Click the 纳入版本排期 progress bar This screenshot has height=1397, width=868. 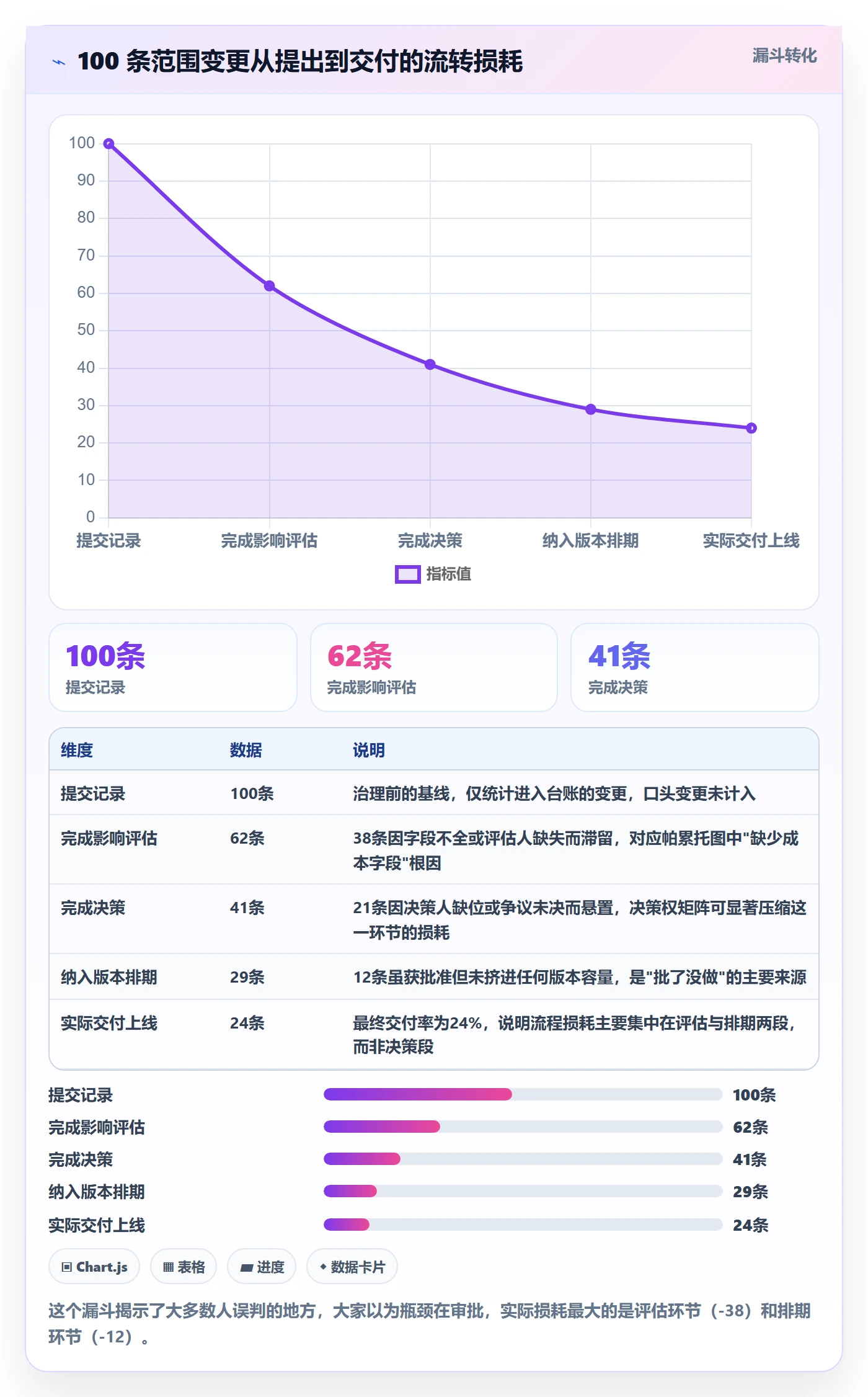pos(523,1191)
